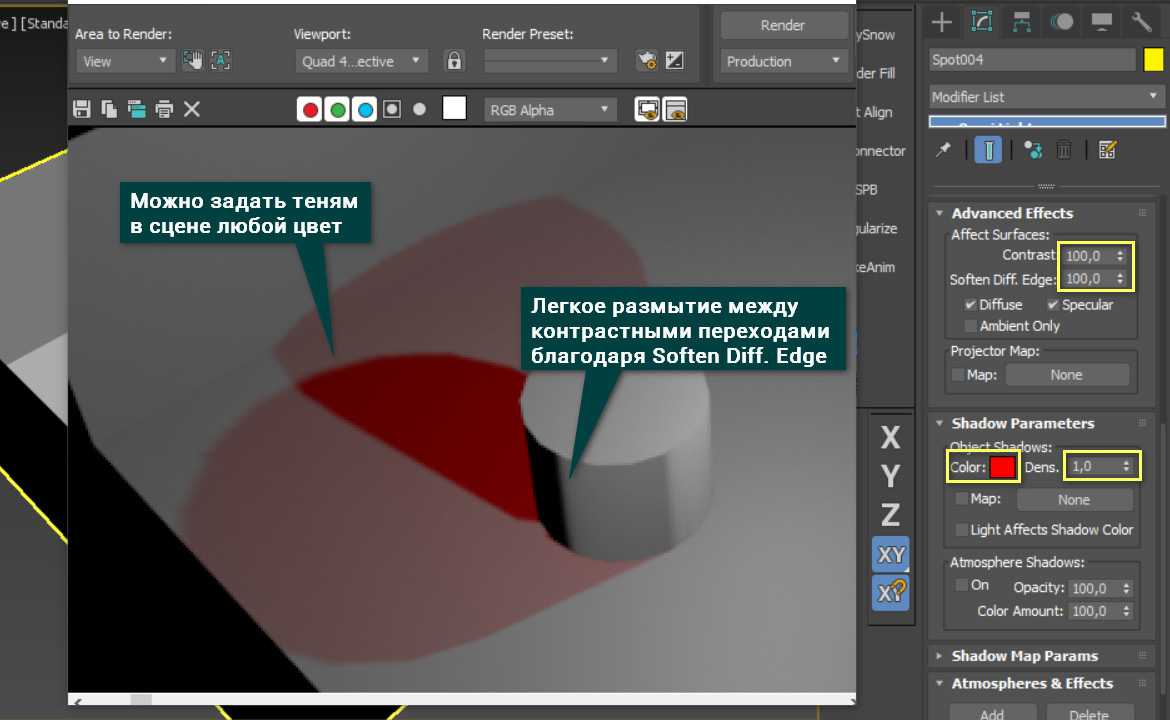
Task: Open the Utilities wrench panel
Action: click(1141, 21)
